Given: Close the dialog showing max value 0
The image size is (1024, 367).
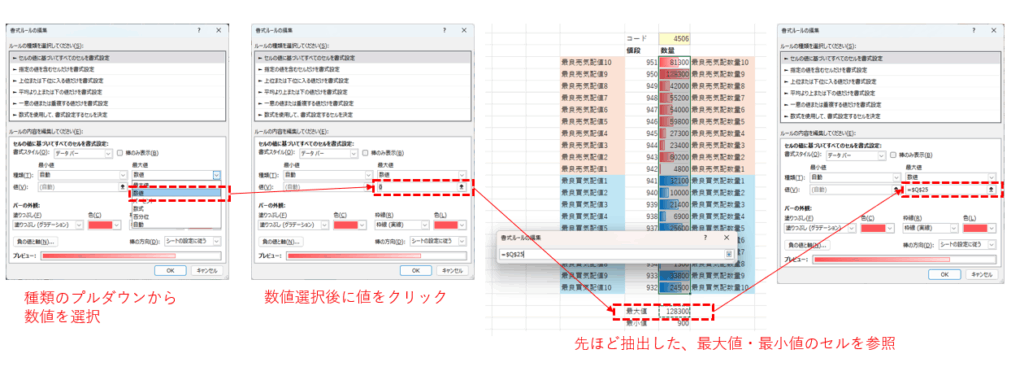Looking at the screenshot, I should (x=464, y=30).
